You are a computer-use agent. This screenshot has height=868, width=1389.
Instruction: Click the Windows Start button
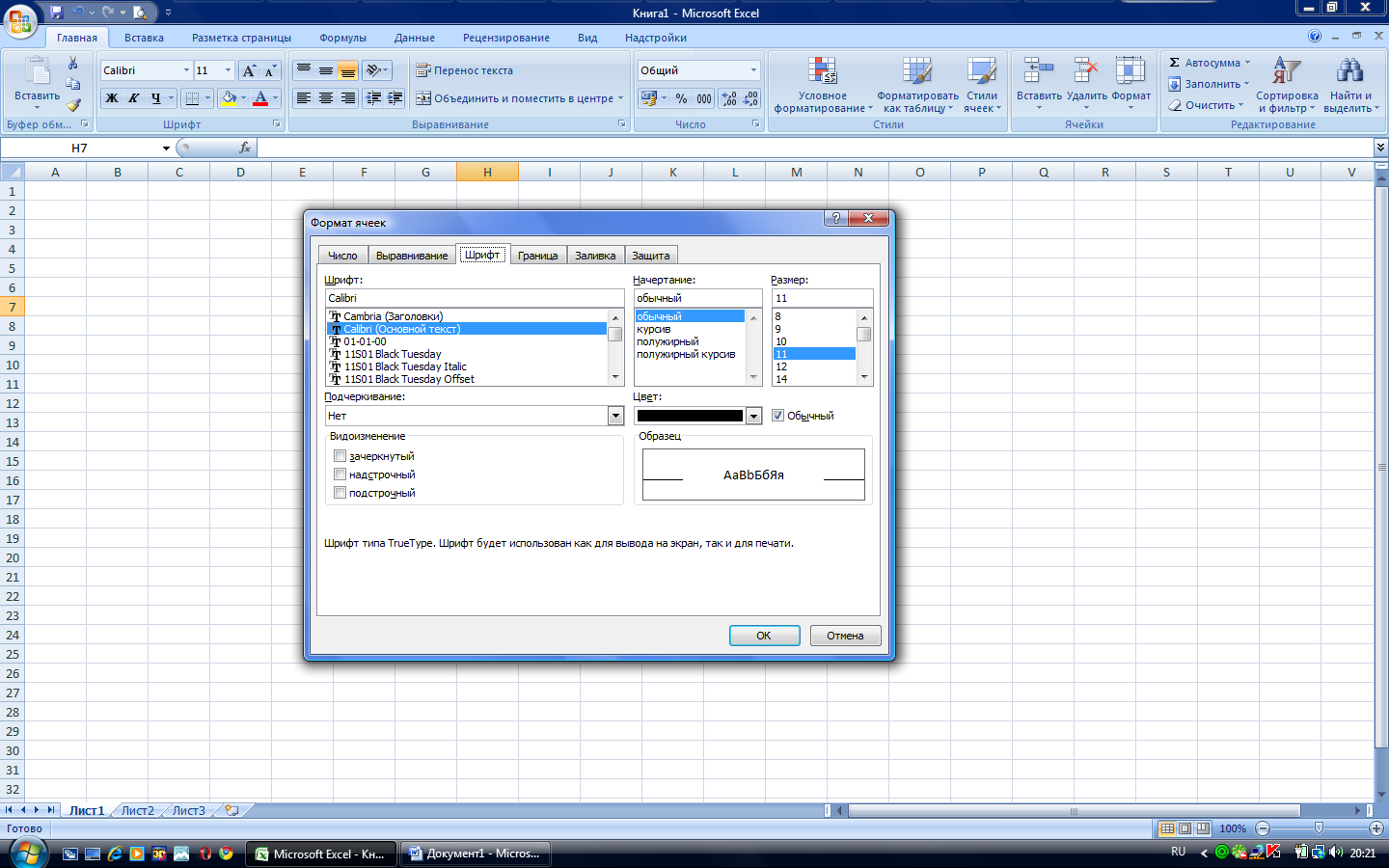[27, 852]
